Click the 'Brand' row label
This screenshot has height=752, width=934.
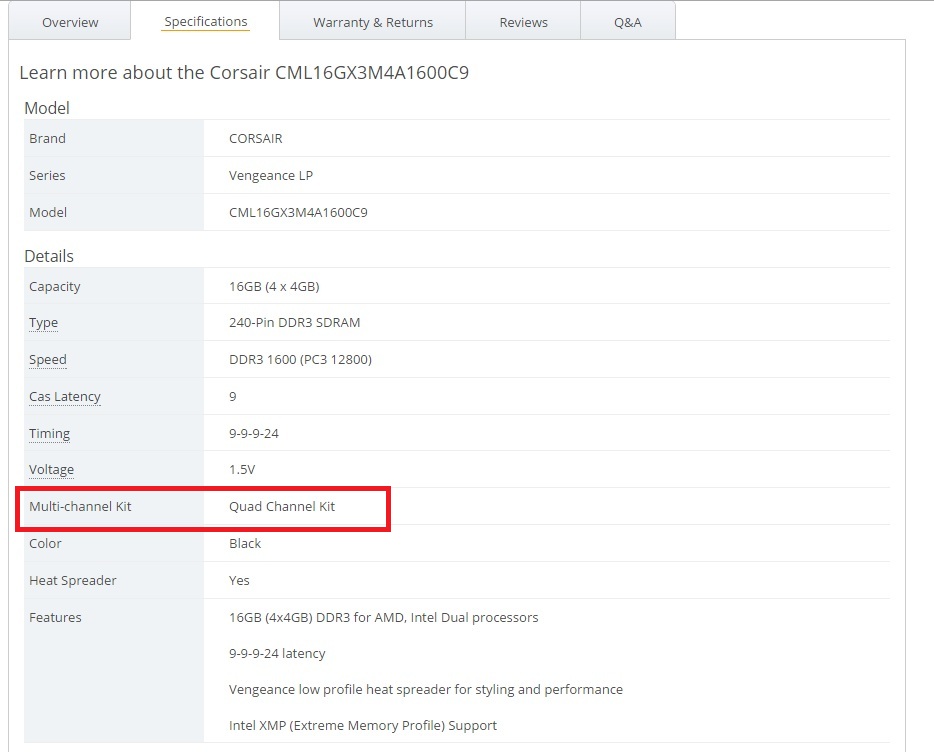(x=47, y=138)
